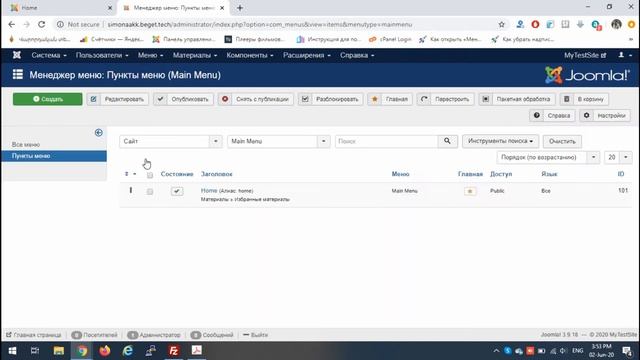
Task: Open the Сайт client dropdown
Action: pos(171,141)
